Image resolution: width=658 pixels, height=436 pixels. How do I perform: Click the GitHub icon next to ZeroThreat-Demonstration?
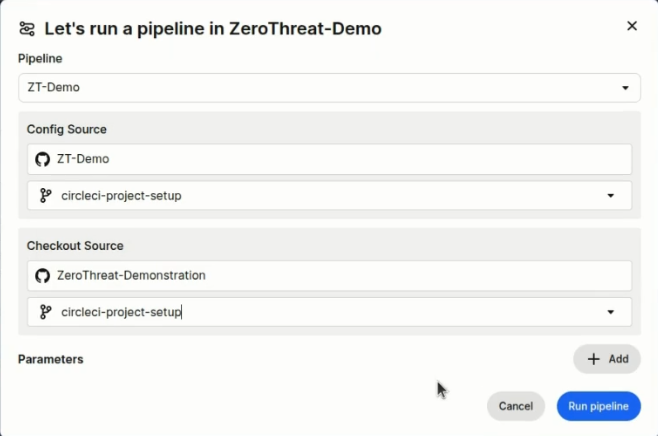point(43,275)
